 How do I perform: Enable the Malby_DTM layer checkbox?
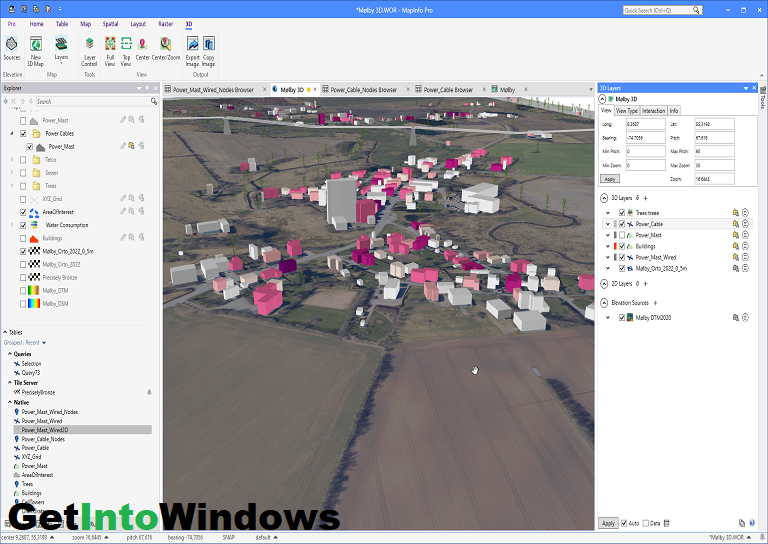[x=23, y=290]
